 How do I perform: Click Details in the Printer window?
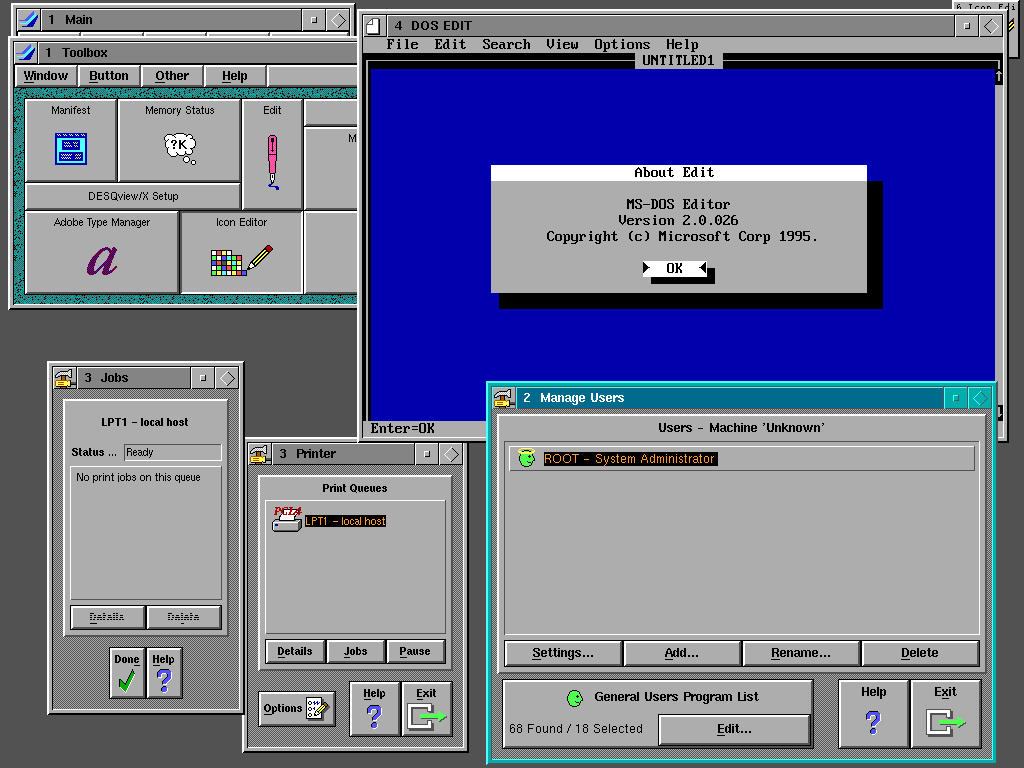coord(295,651)
